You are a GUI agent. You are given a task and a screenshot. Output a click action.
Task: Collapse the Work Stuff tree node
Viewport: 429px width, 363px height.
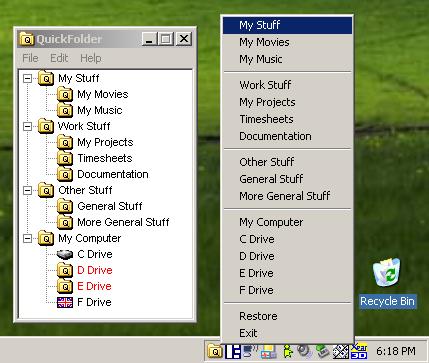(x=28, y=127)
